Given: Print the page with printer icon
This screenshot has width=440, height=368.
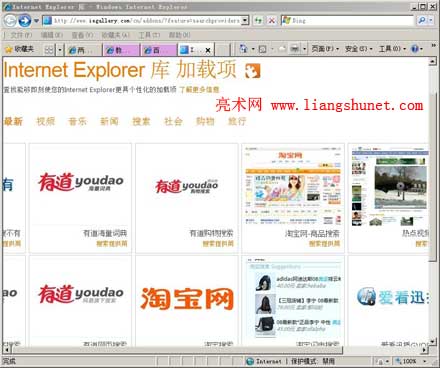Looking at the screenshot, I should pyautogui.click(x=295, y=49).
